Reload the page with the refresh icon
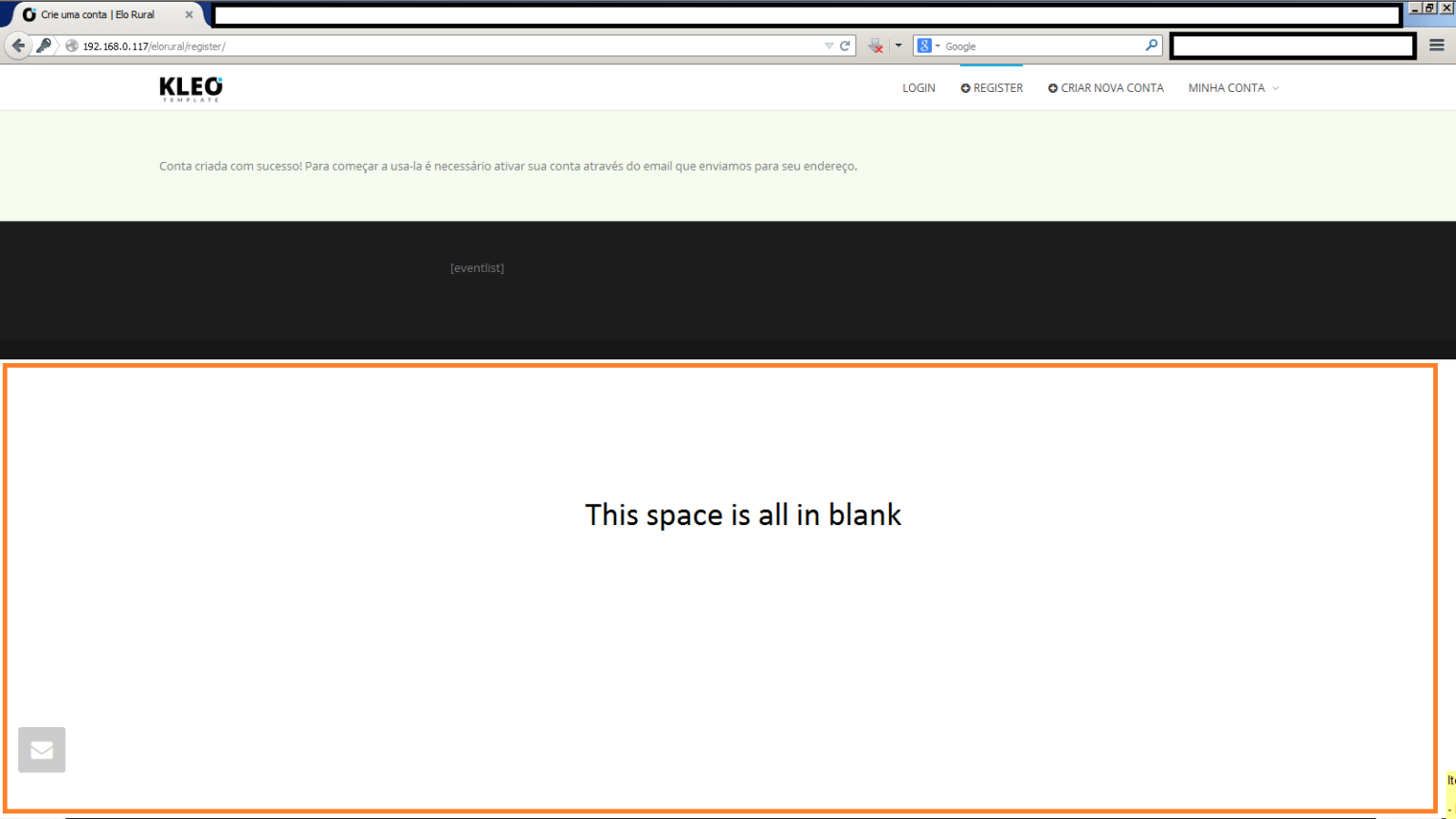 [845, 45]
